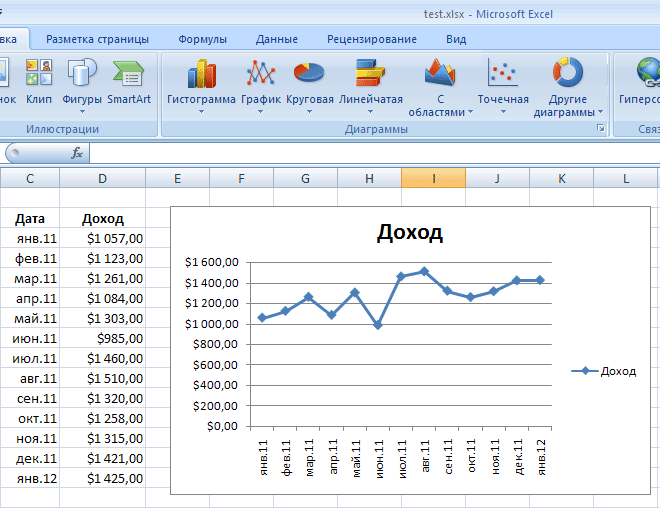The width and height of the screenshot is (660, 508).
Task: Select column H header
Action: point(369,178)
